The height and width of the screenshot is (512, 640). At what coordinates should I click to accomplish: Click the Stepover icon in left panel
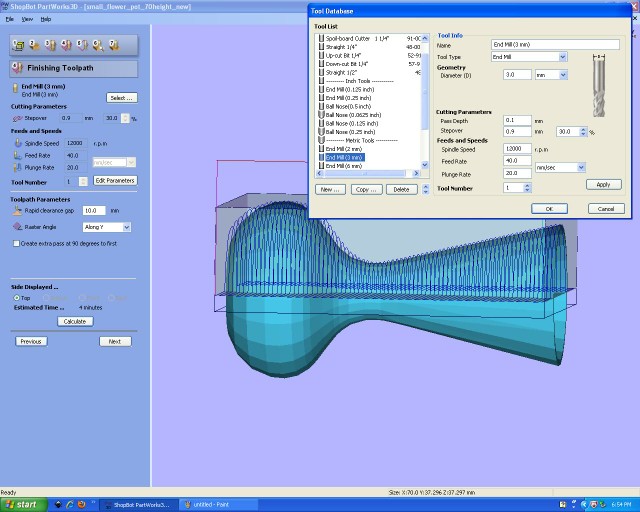17,118
